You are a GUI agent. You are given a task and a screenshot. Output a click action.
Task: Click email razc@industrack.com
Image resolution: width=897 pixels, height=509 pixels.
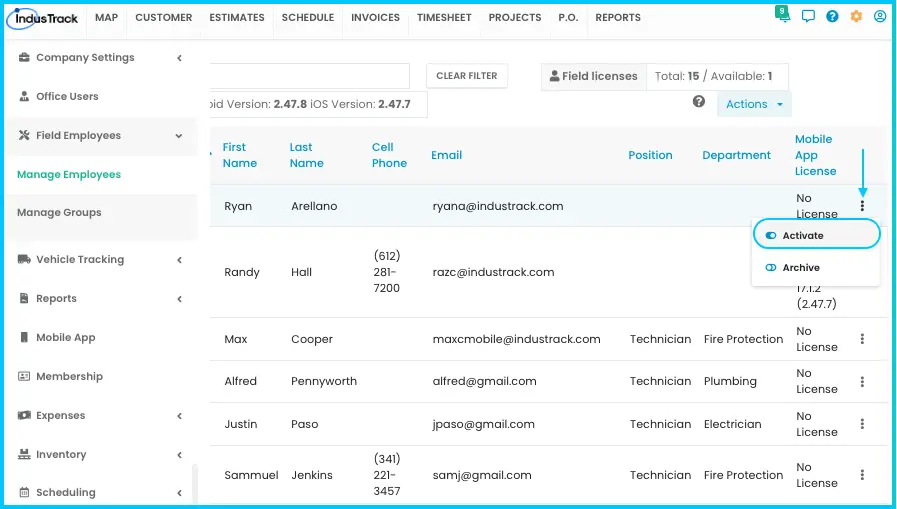(493, 272)
